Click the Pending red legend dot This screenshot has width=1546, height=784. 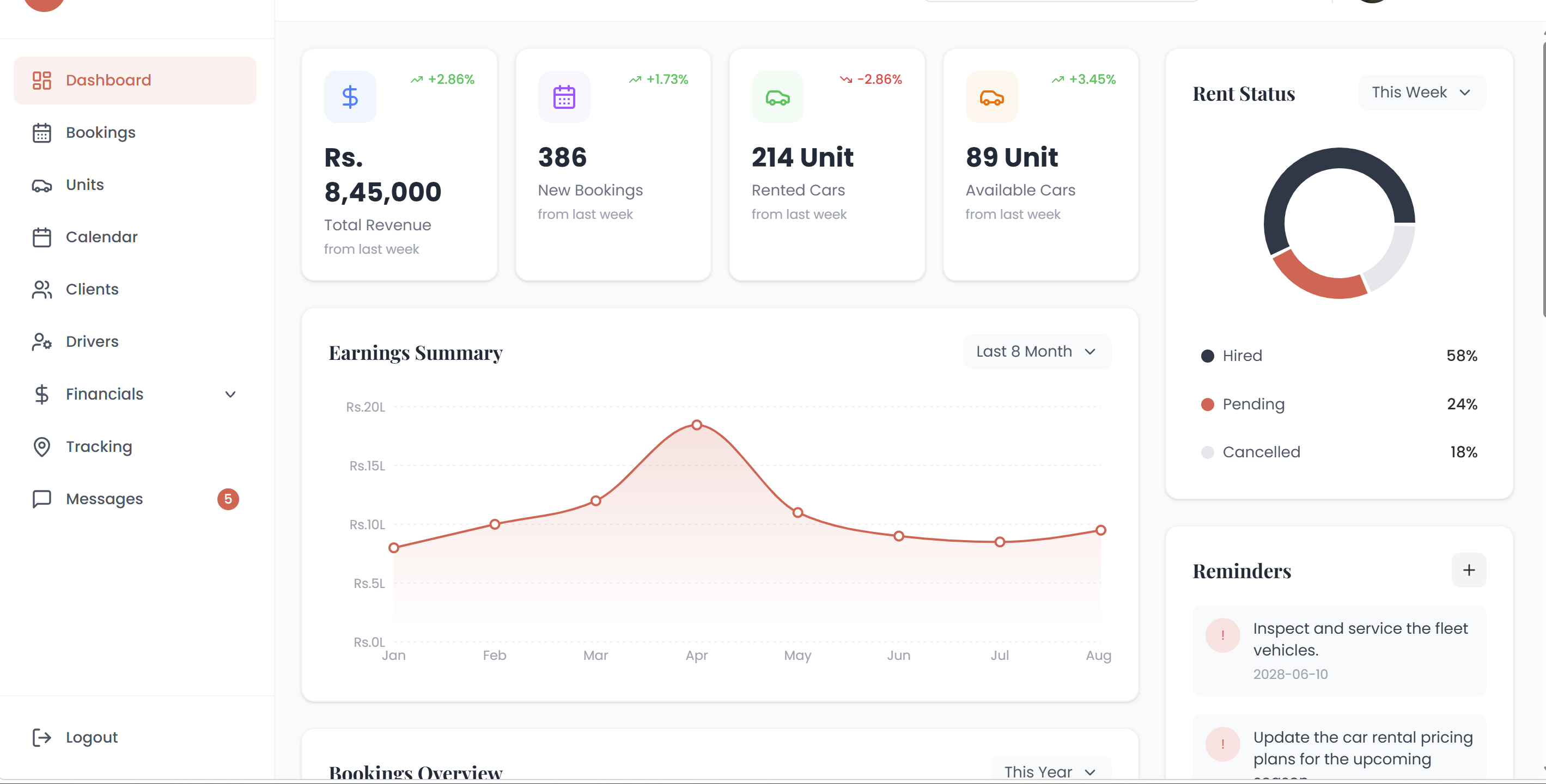click(x=1208, y=405)
